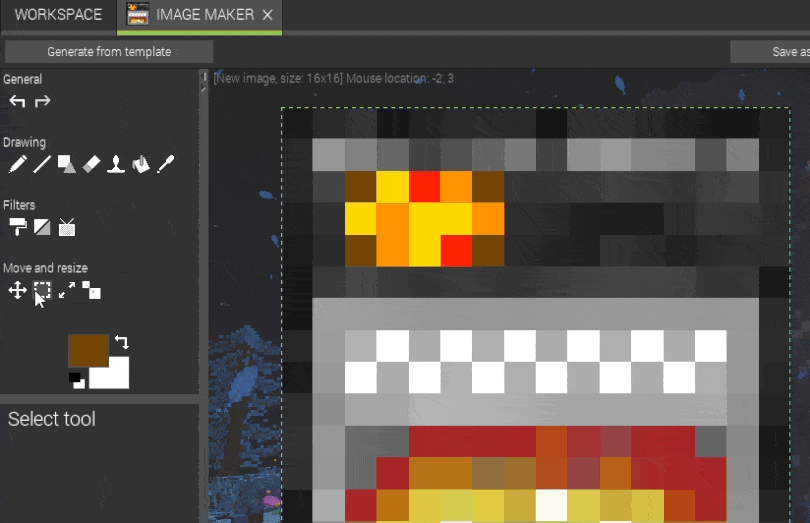Select the Line drawing tool

click(42, 164)
